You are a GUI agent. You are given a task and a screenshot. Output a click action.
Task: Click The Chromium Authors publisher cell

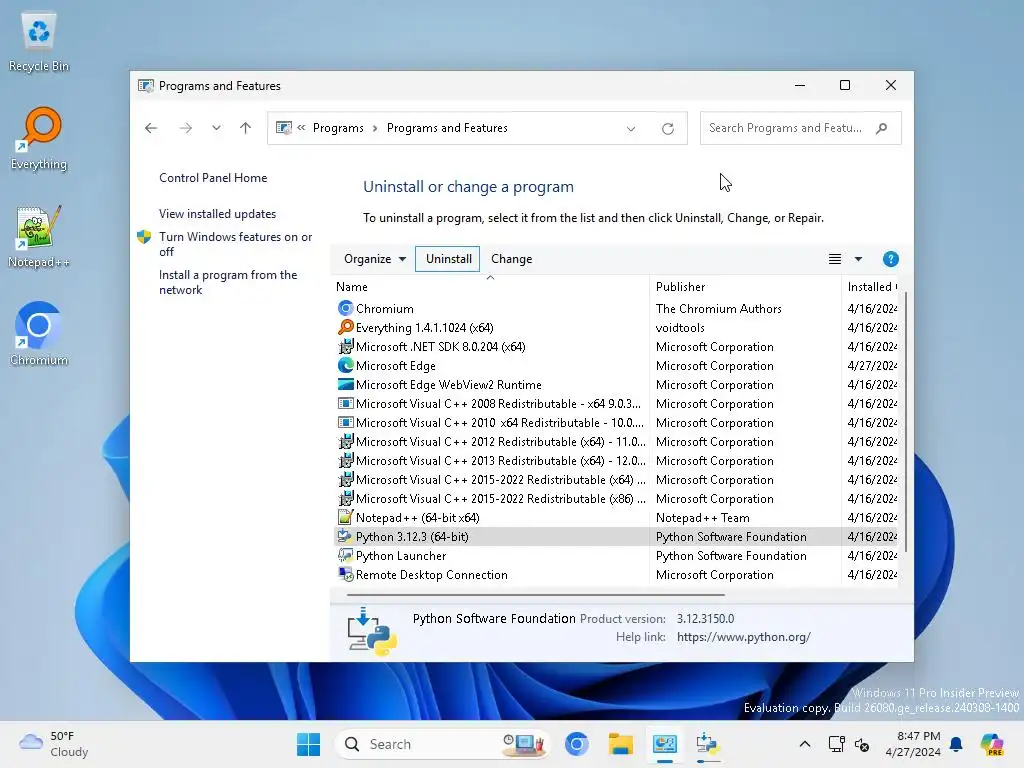[x=718, y=308]
